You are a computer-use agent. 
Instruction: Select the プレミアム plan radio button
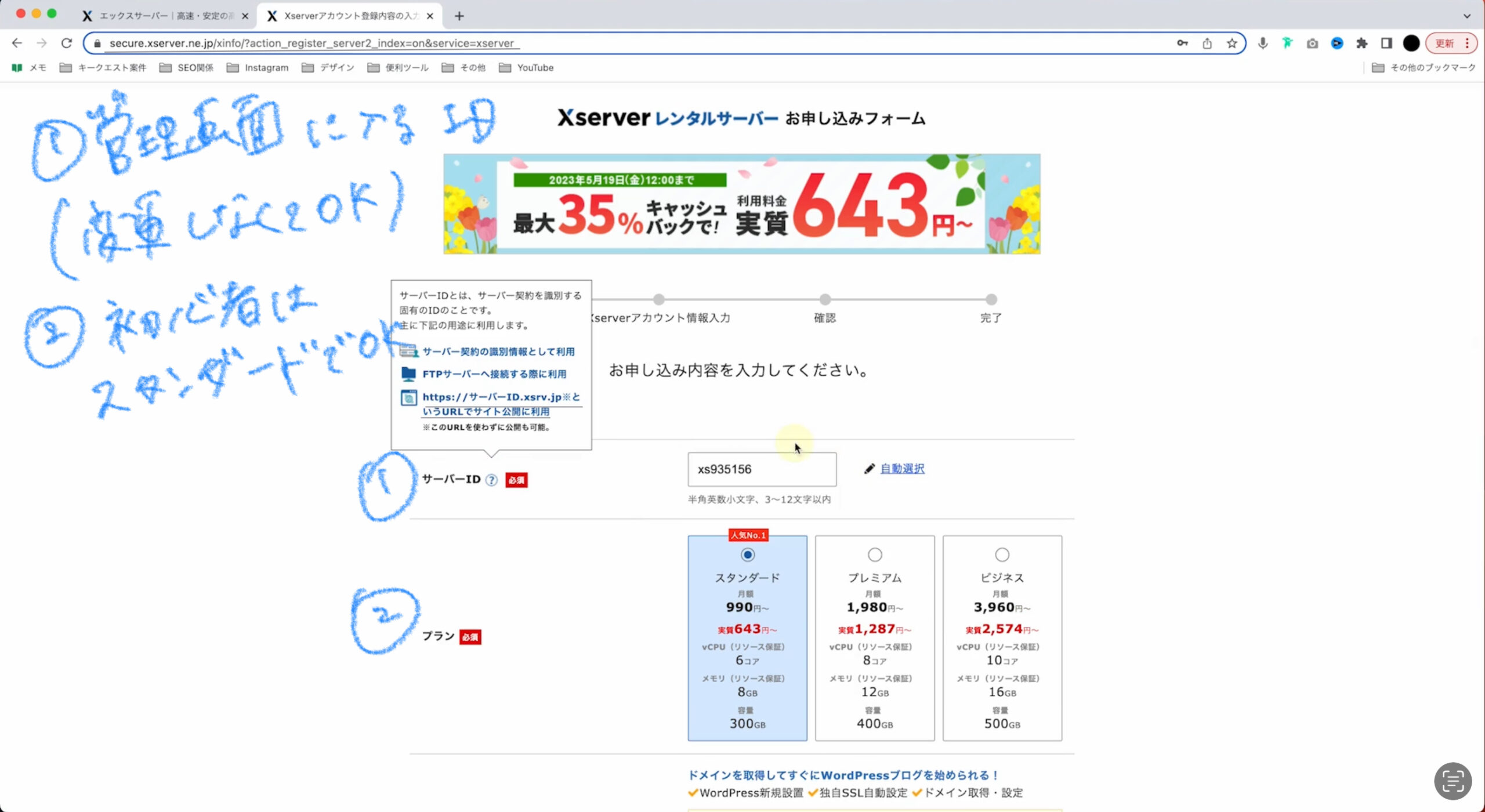point(875,555)
